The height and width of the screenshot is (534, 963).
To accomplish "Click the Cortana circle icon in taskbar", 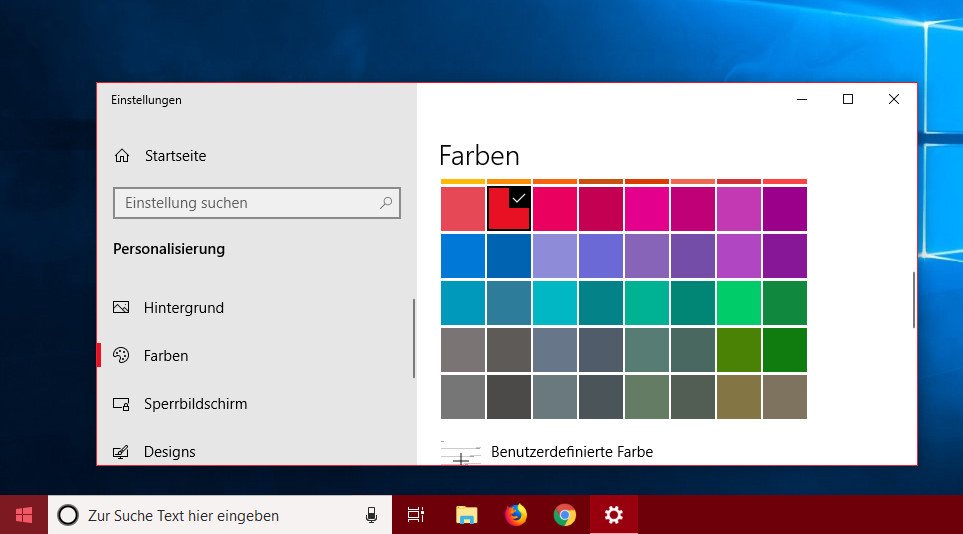I will pos(68,515).
